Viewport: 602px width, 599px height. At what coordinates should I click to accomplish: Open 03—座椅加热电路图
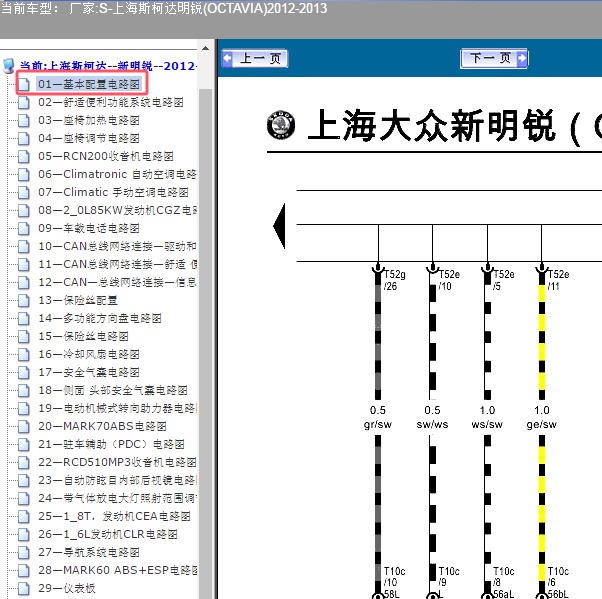coord(89,120)
